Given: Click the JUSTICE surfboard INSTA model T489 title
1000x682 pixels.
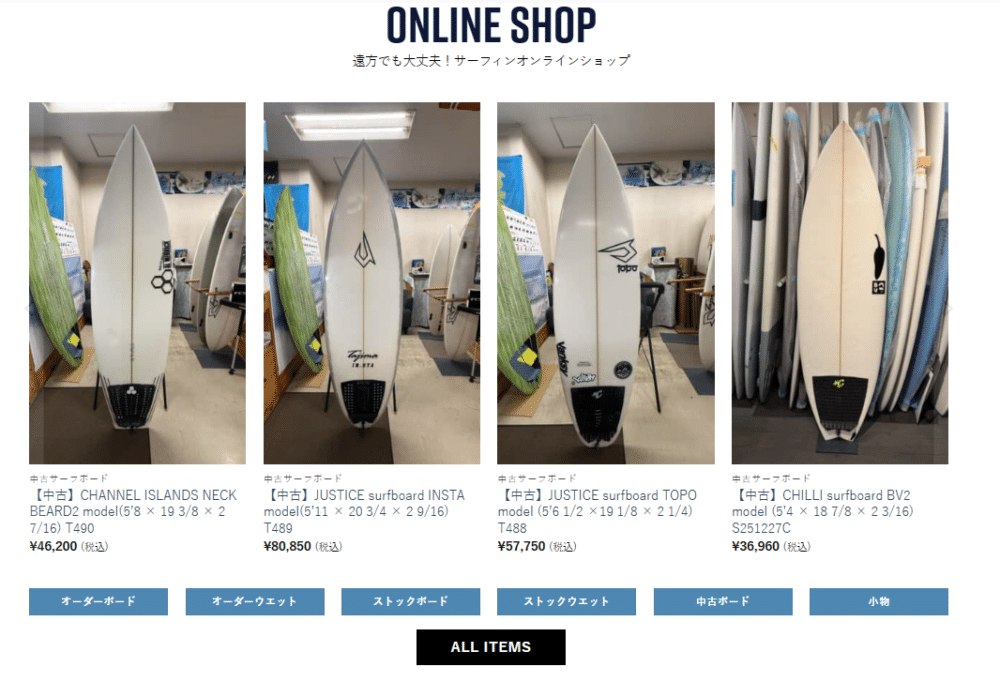Looking at the screenshot, I should pyautogui.click(x=364, y=512).
